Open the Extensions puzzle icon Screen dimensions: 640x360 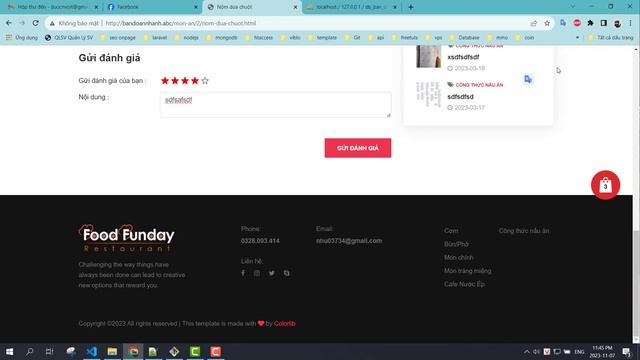click(590, 23)
